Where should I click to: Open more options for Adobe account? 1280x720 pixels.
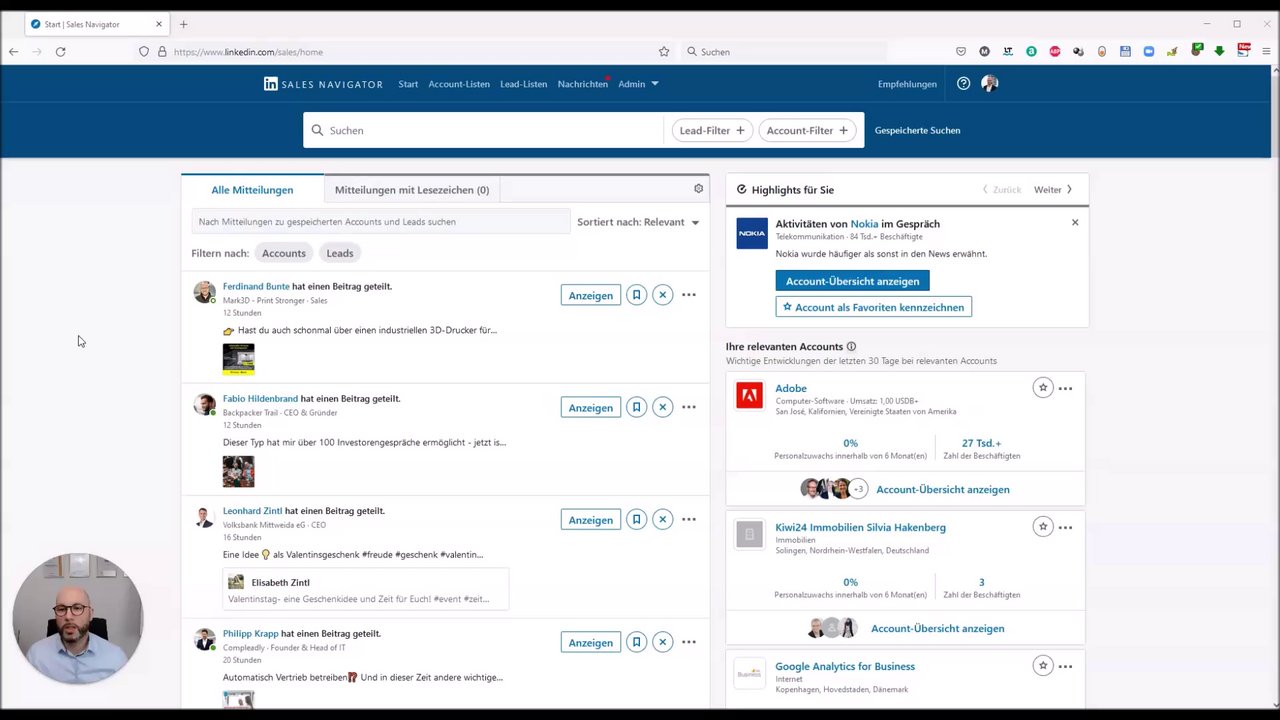click(1066, 388)
